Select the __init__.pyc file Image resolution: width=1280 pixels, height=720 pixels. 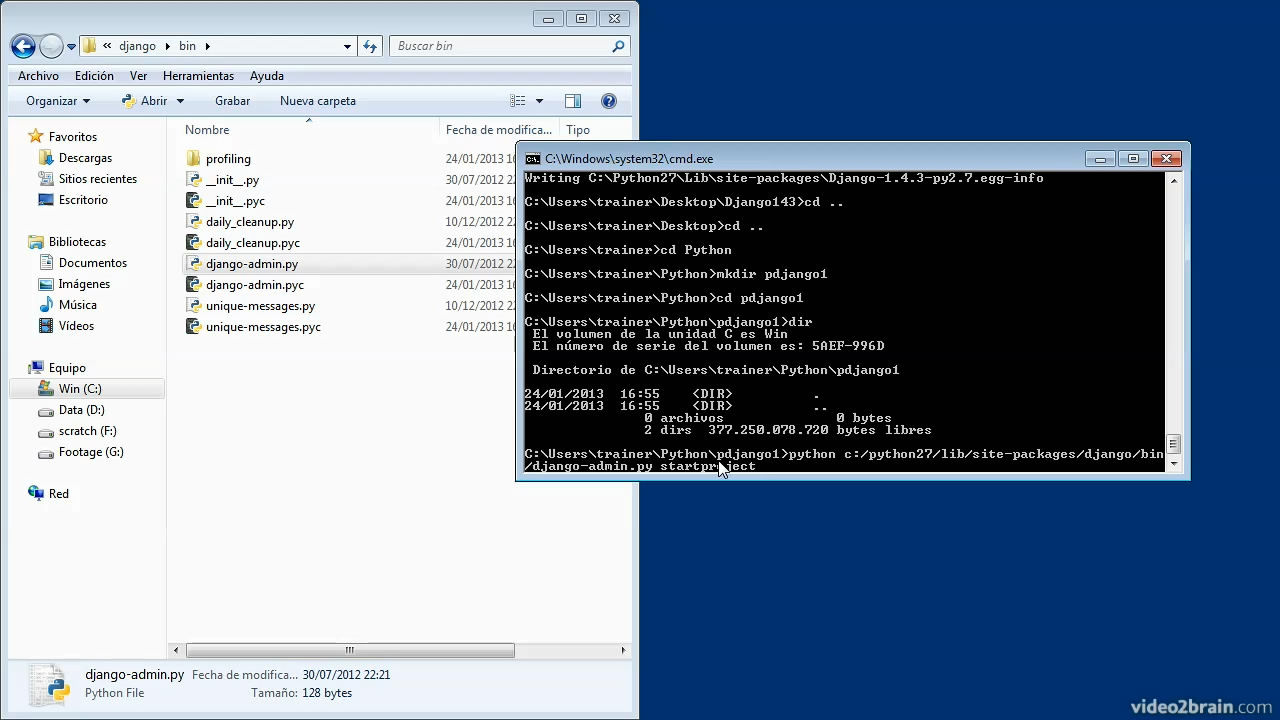point(235,201)
